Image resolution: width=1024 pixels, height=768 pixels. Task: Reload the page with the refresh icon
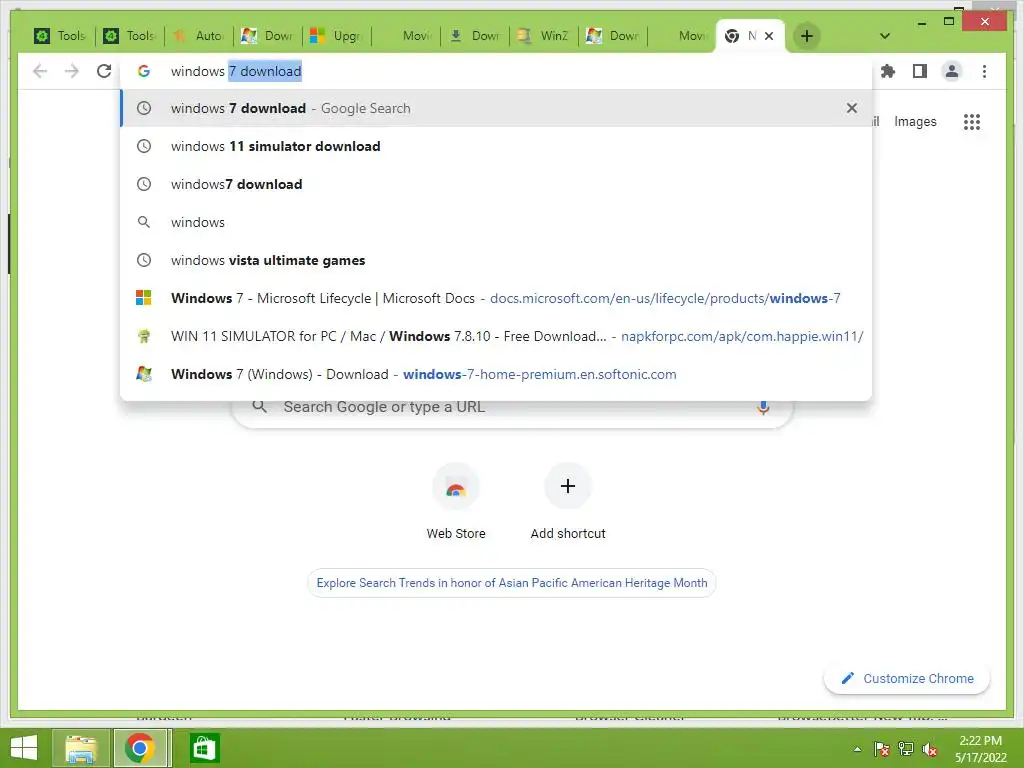104,71
